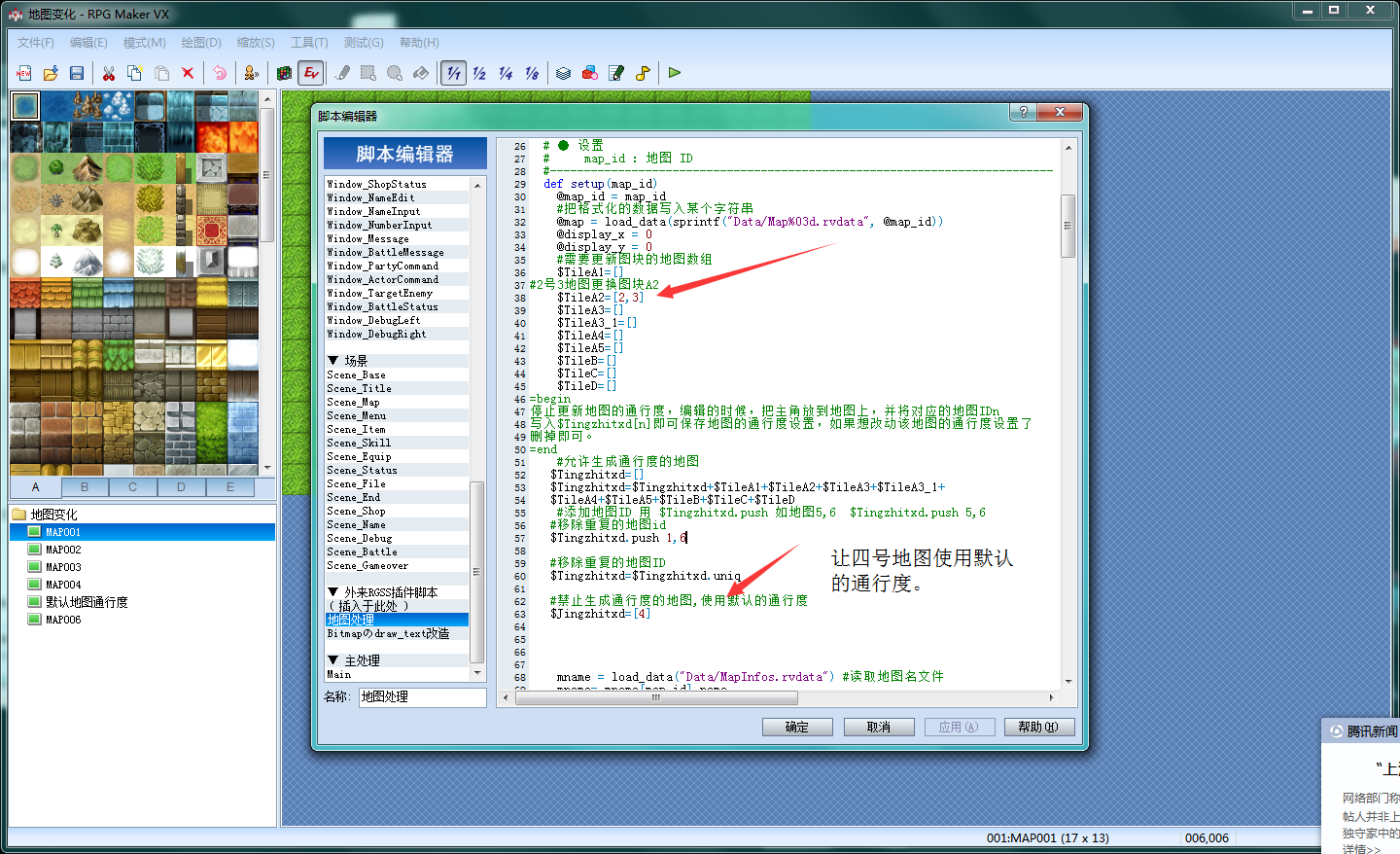Image resolution: width=1400 pixels, height=854 pixels.
Task: Click the script editor dialog's ? help icon
Action: [1023, 112]
